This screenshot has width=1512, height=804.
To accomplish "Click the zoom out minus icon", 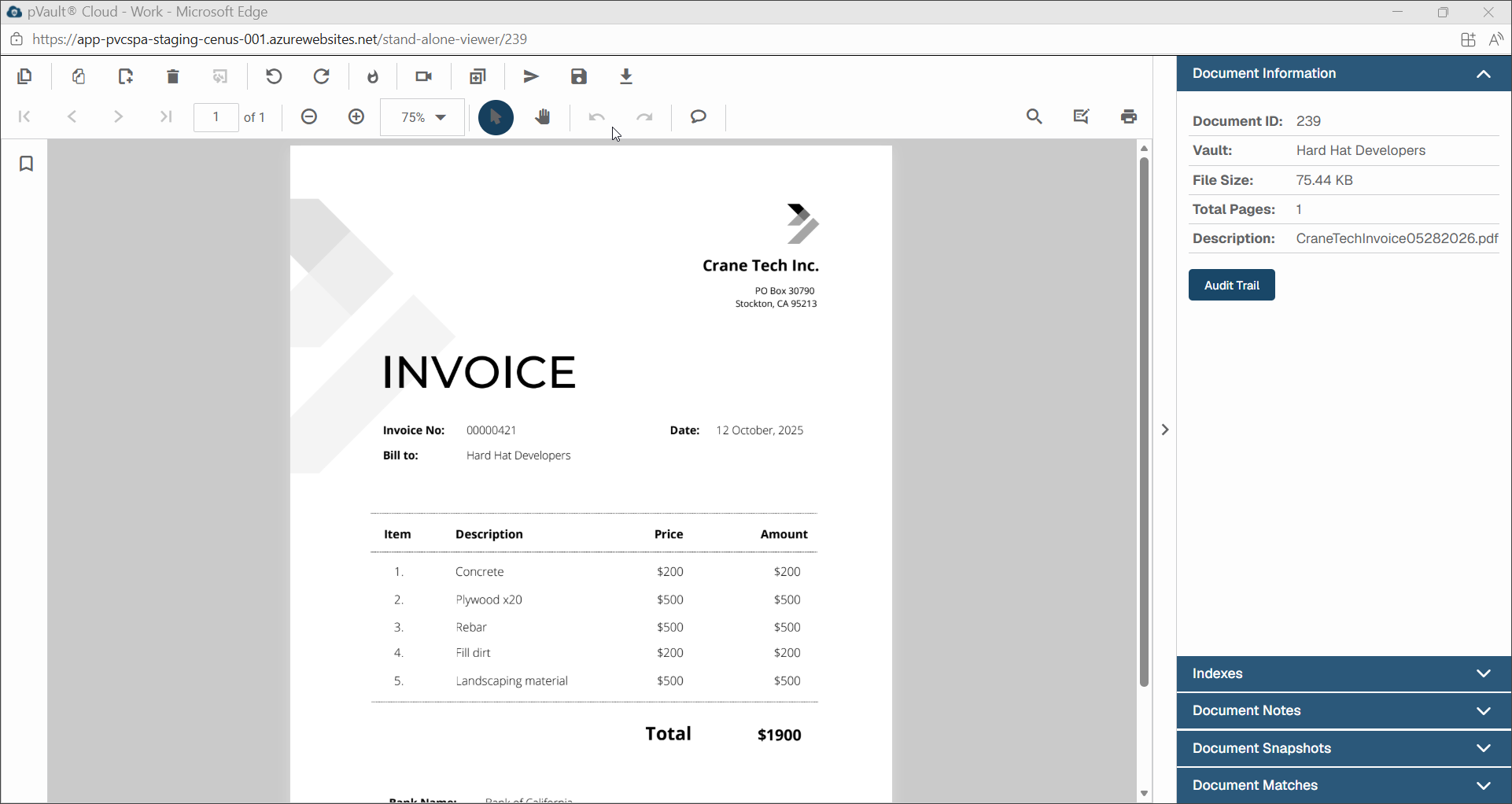I will (309, 116).
